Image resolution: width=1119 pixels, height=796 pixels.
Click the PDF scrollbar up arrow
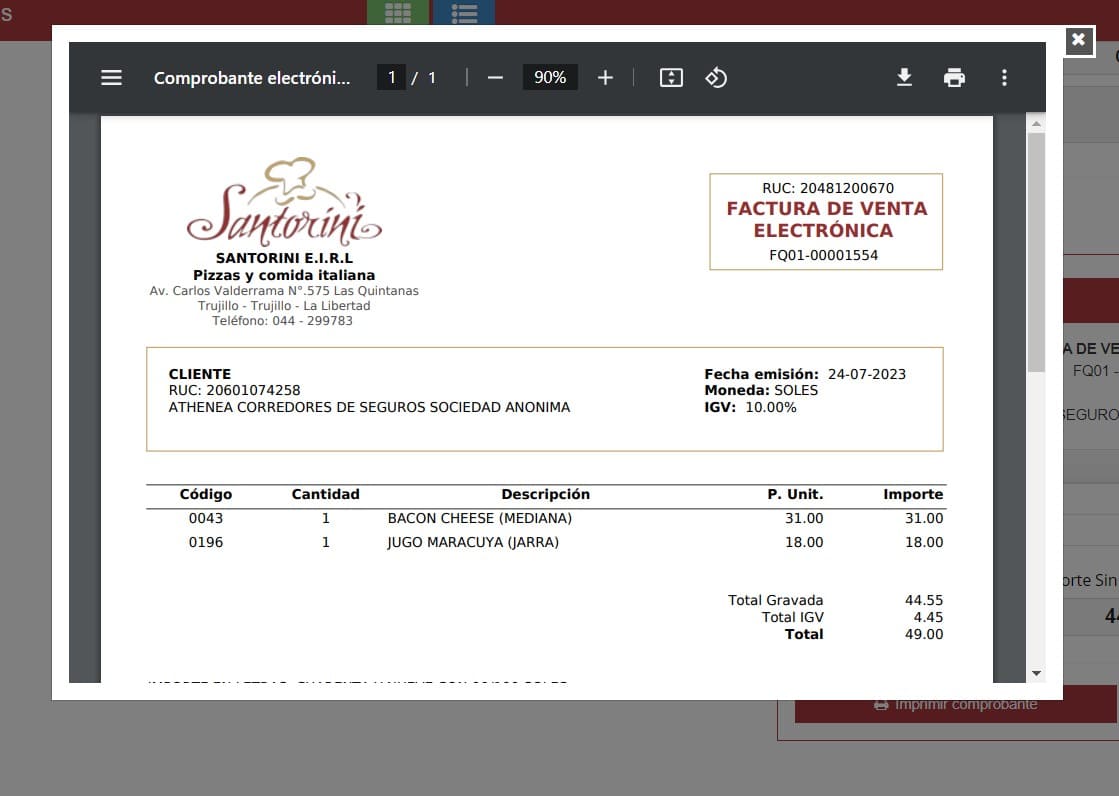[1036, 124]
